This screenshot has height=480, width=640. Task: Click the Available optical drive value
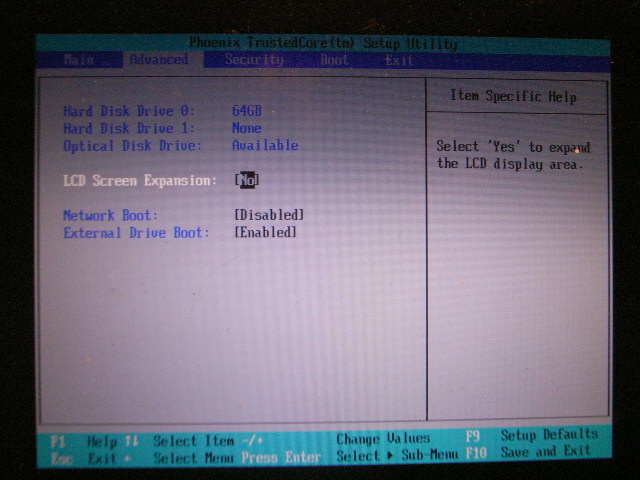tap(265, 145)
